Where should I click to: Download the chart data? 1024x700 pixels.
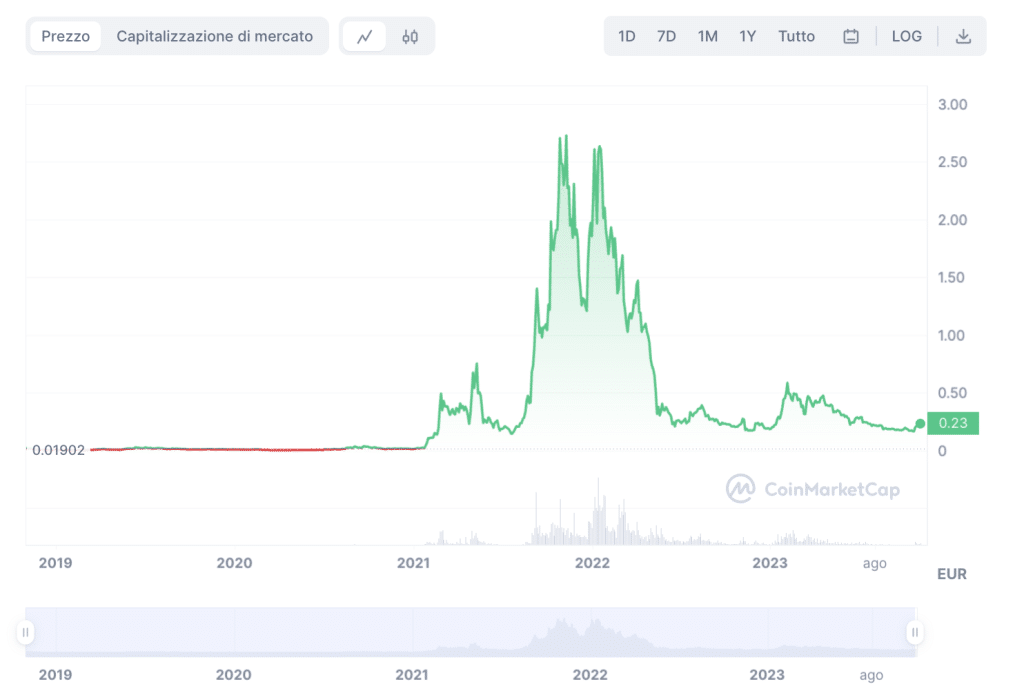963,35
